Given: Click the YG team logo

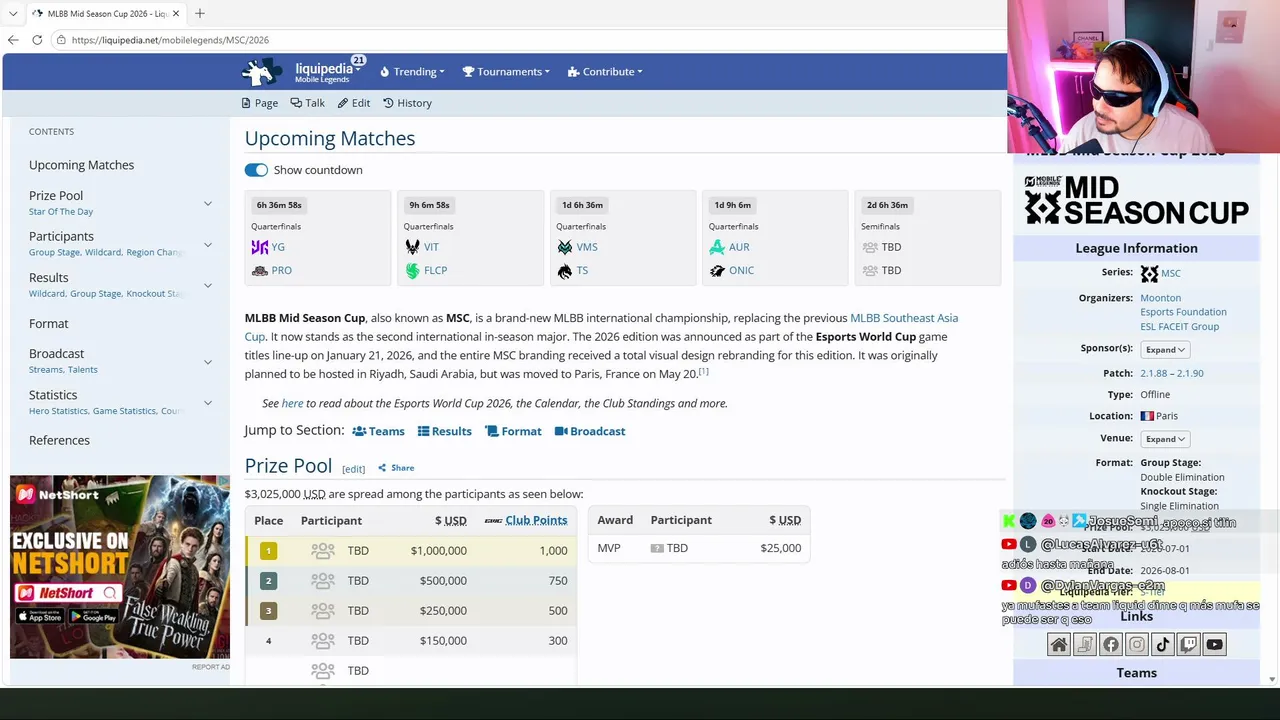Looking at the screenshot, I should click(x=260, y=247).
